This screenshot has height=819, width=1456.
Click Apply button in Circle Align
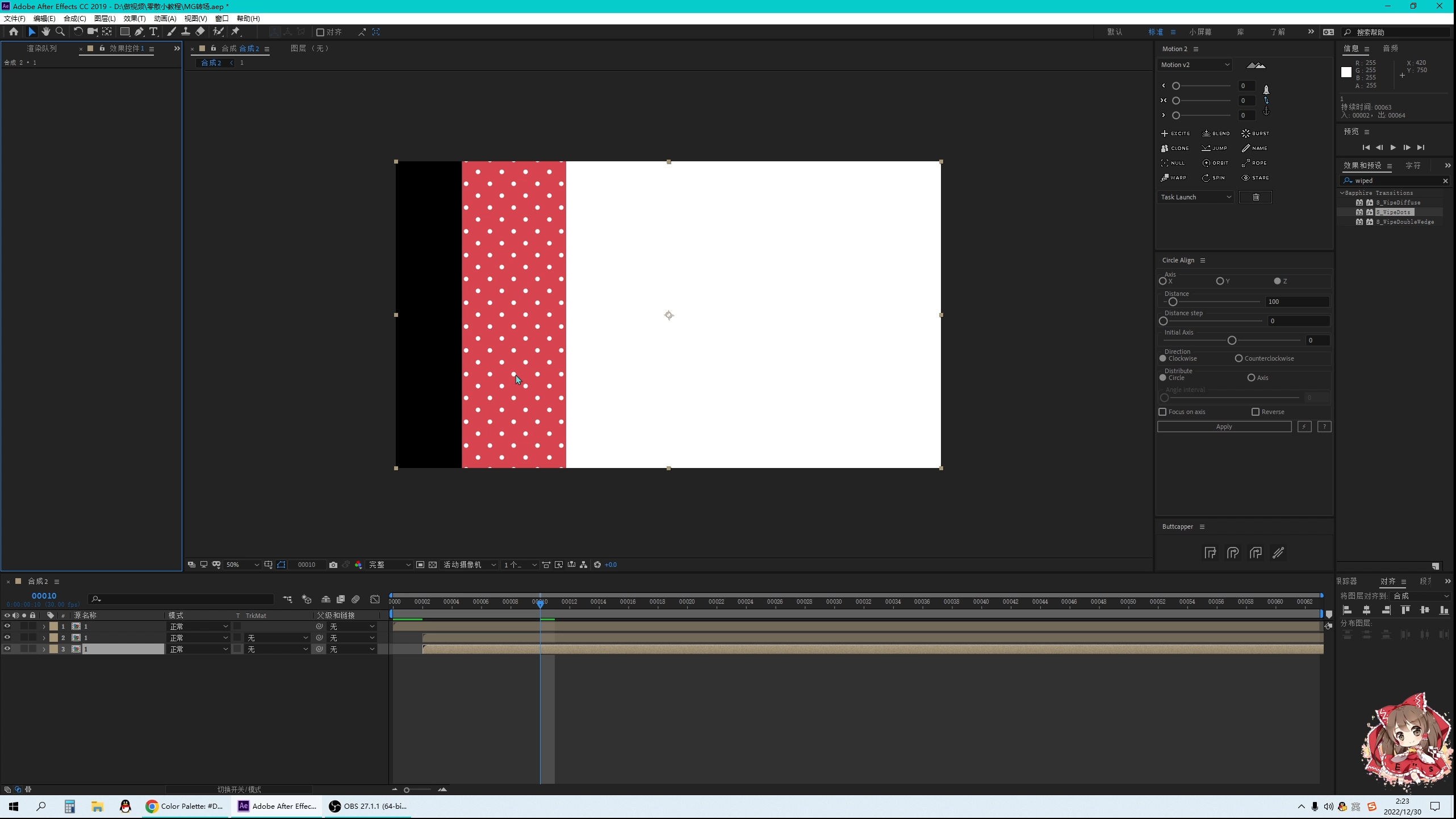(x=1224, y=427)
